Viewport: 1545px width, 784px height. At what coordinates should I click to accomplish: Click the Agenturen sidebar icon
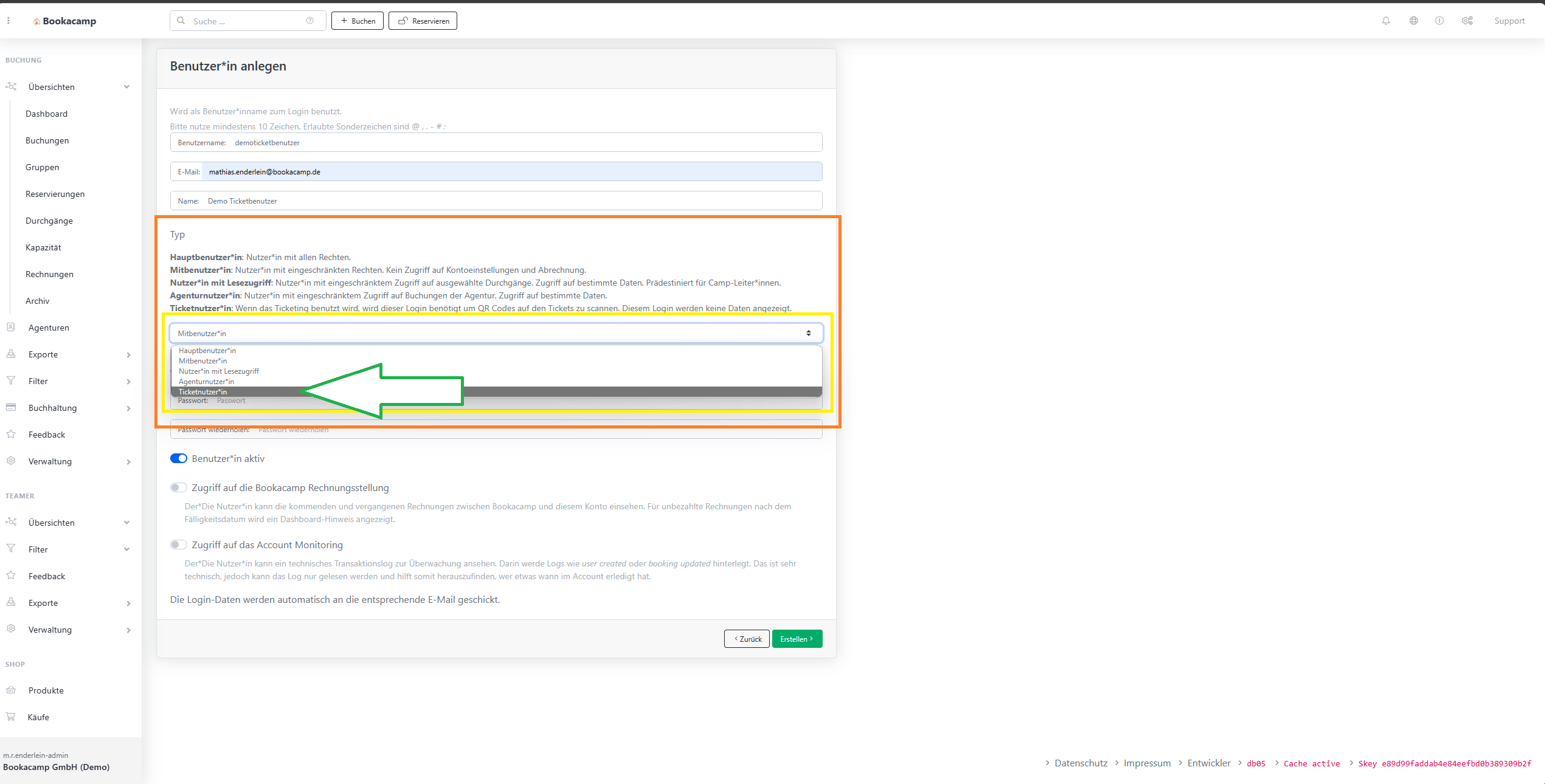[11, 327]
